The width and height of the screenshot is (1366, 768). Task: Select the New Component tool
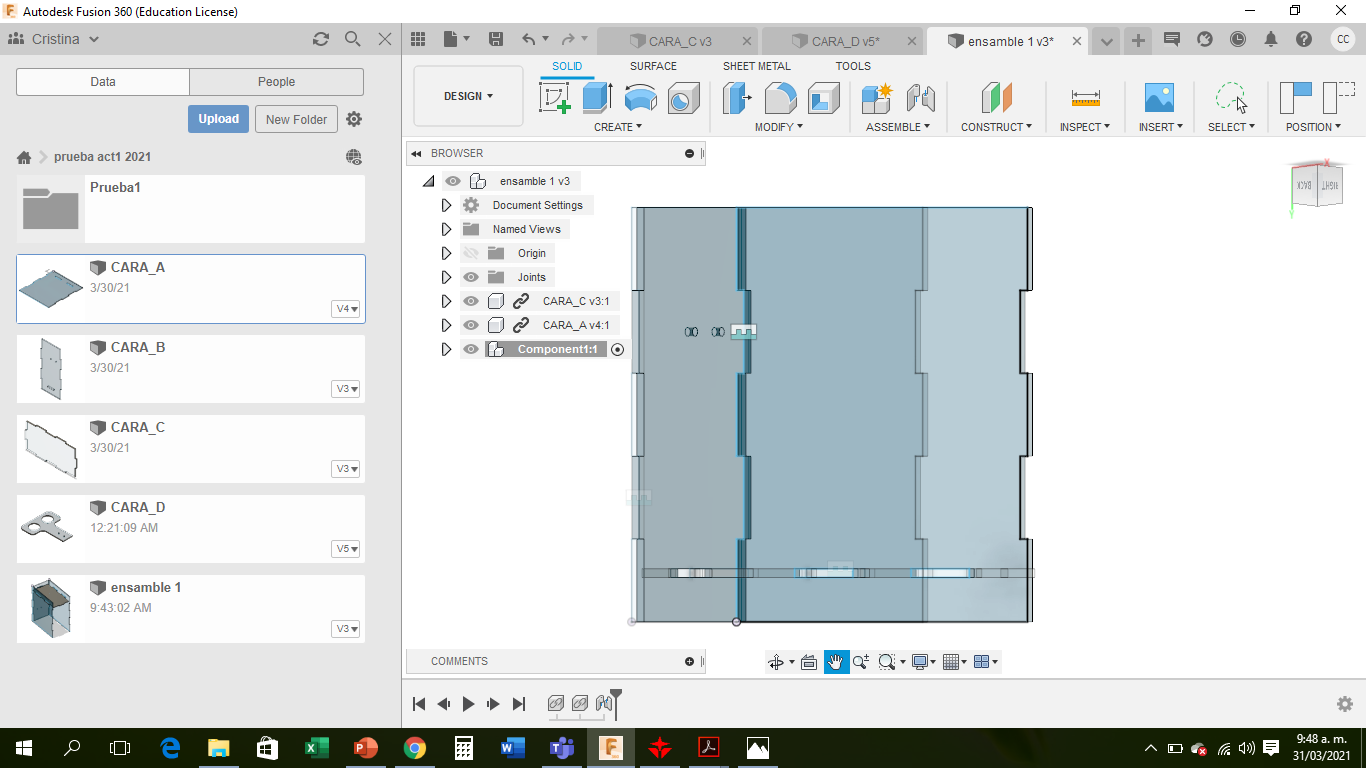877,98
